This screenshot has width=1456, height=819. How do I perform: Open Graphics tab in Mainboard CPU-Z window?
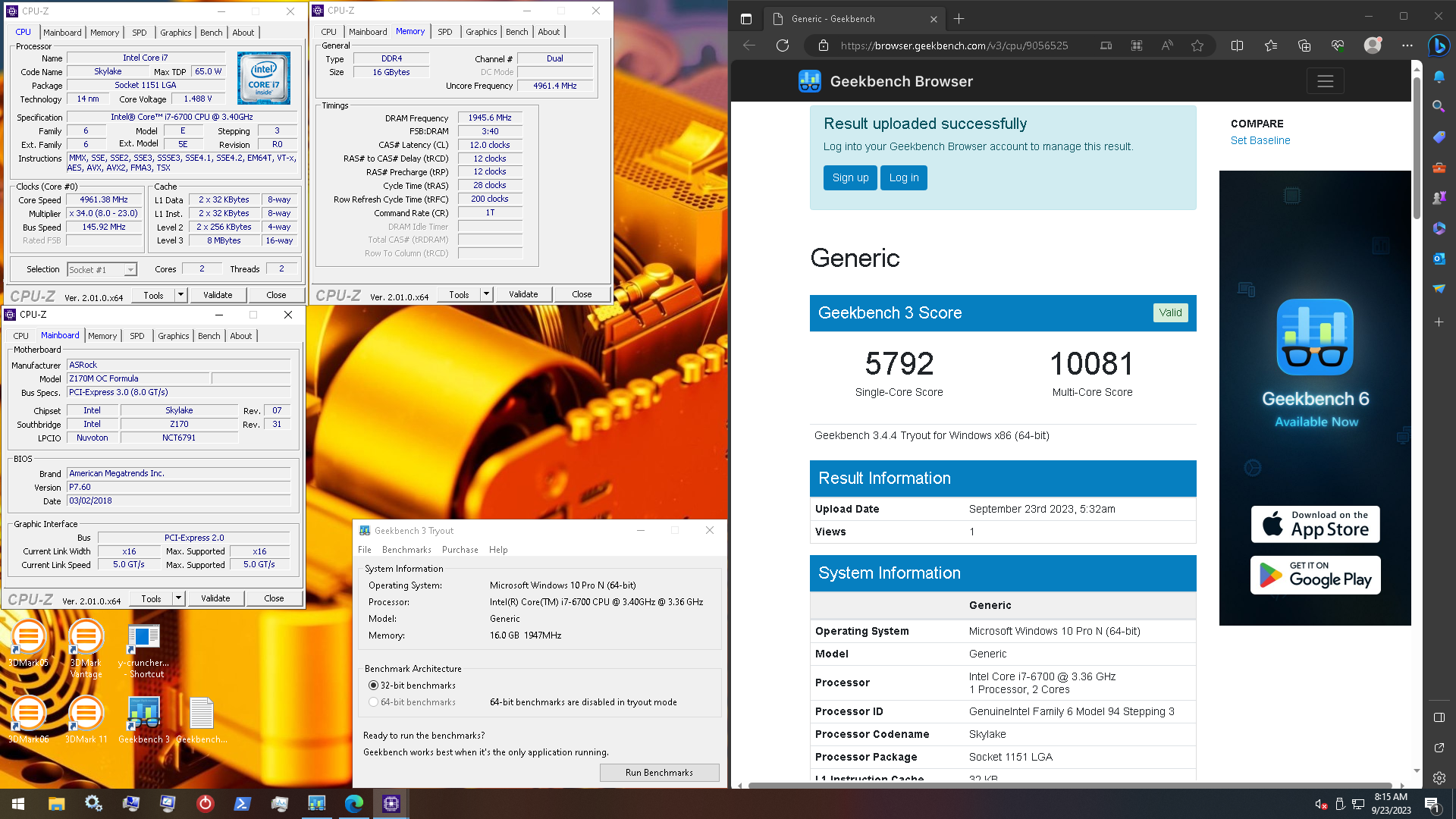click(x=174, y=336)
